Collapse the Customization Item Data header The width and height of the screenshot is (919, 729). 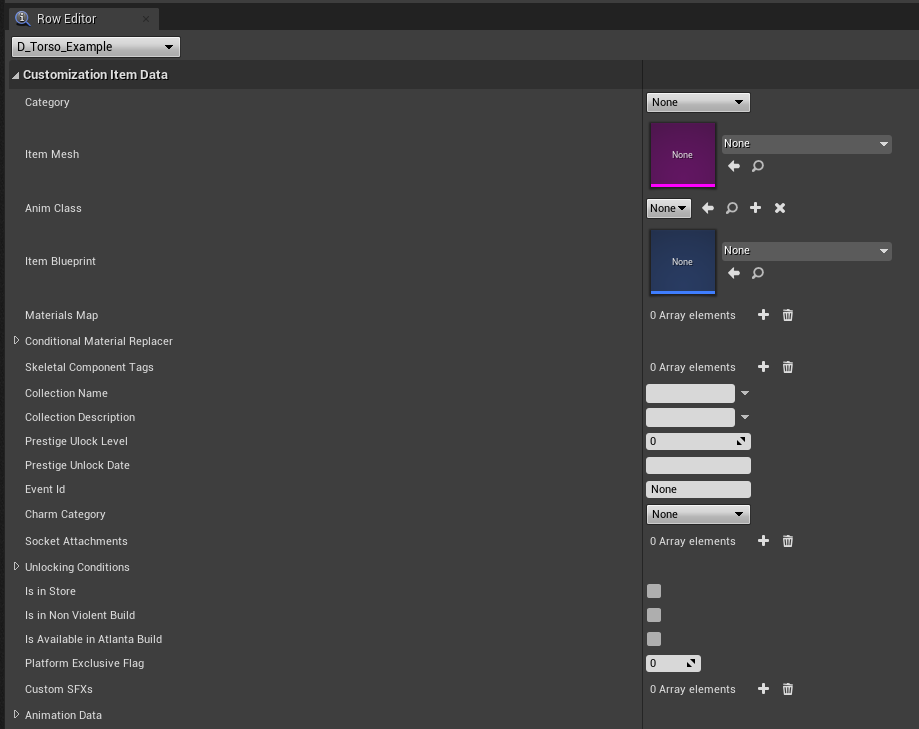[16, 75]
